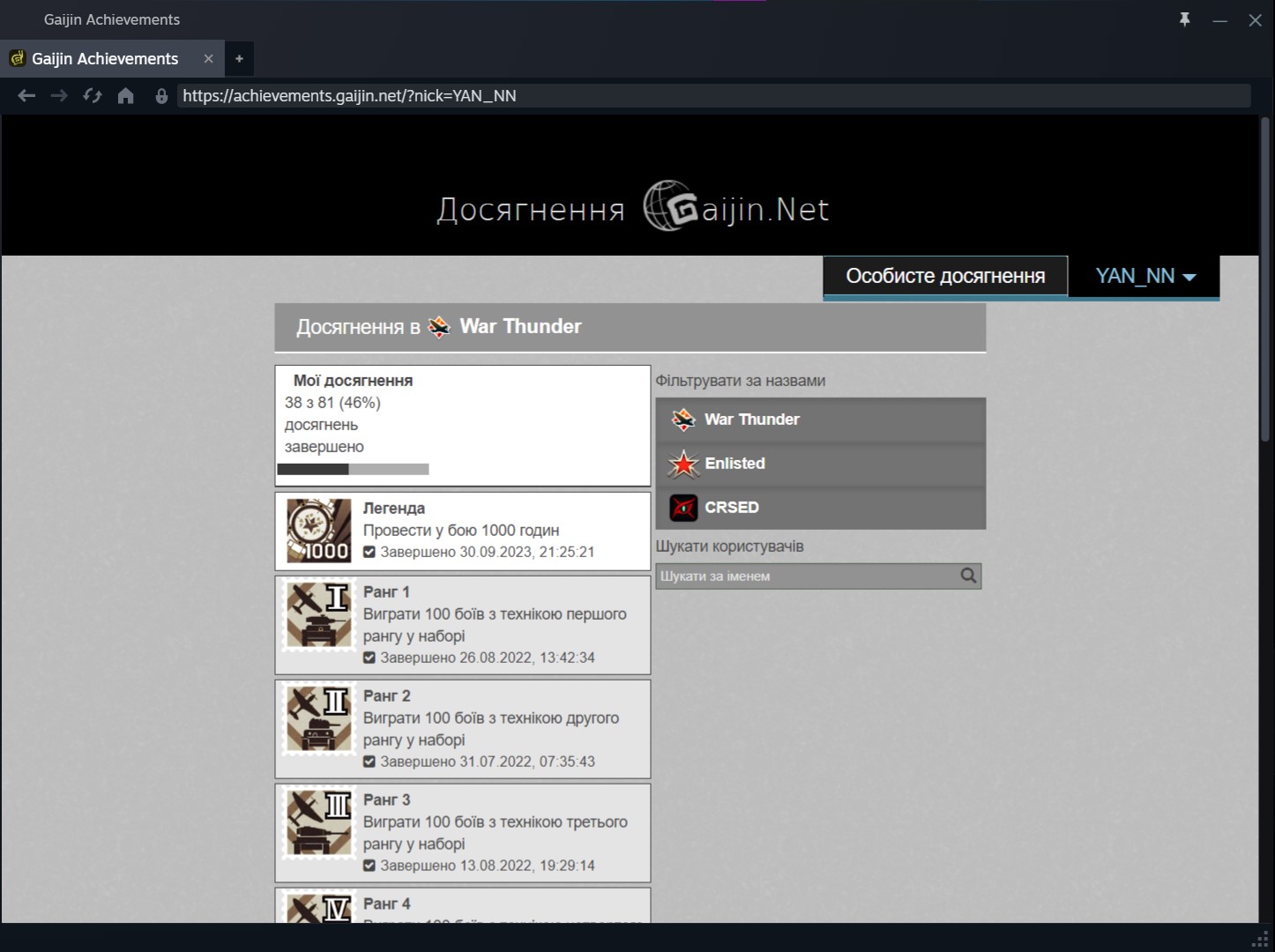
Task: Click the Досягнення в War Thunder header
Action: click(x=630, y=327)
